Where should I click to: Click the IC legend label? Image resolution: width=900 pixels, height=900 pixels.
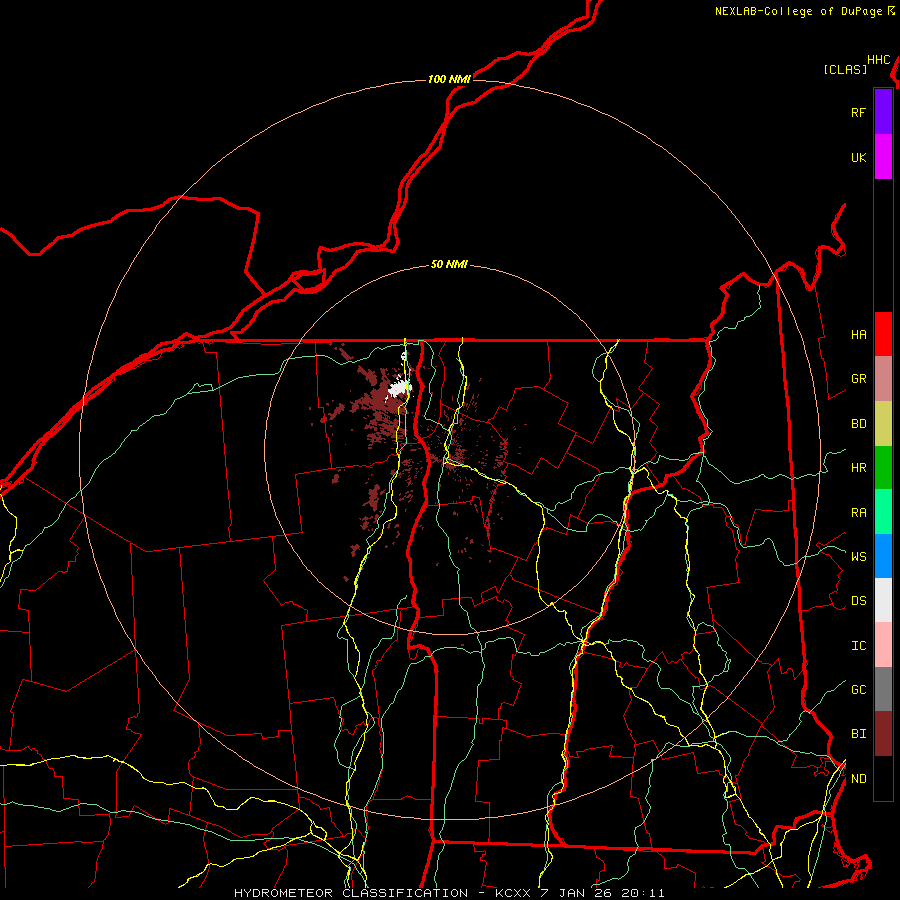coord(858,645)
